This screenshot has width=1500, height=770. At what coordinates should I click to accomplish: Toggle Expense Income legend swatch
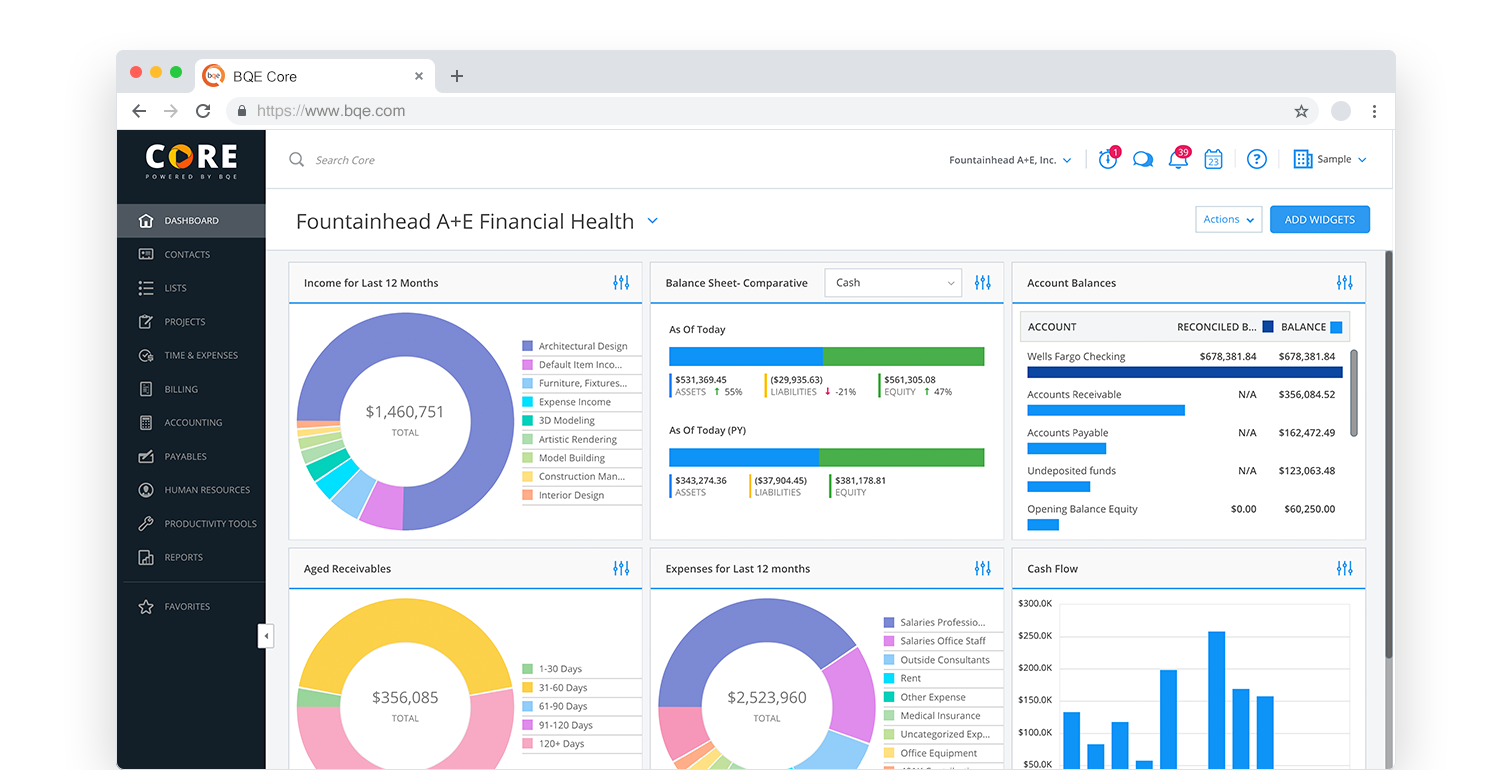(527, 402)
